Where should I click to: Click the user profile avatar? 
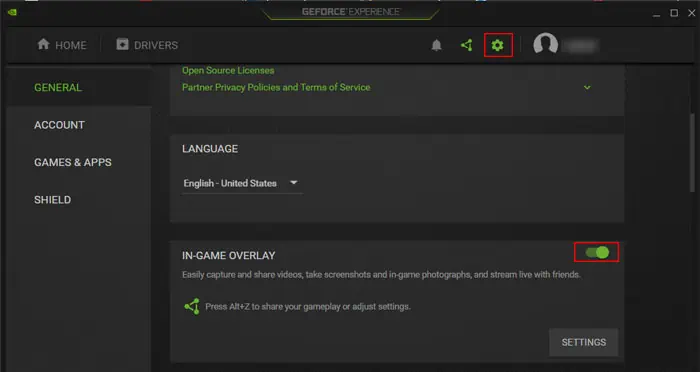coord(546,44)
